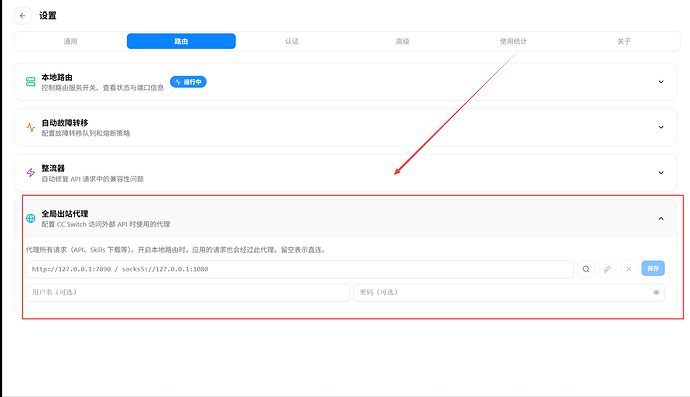Switch to the 关于 tab
Image resolution: width=690 pixels, height=397 pixels.
click(x=624, y=41)
